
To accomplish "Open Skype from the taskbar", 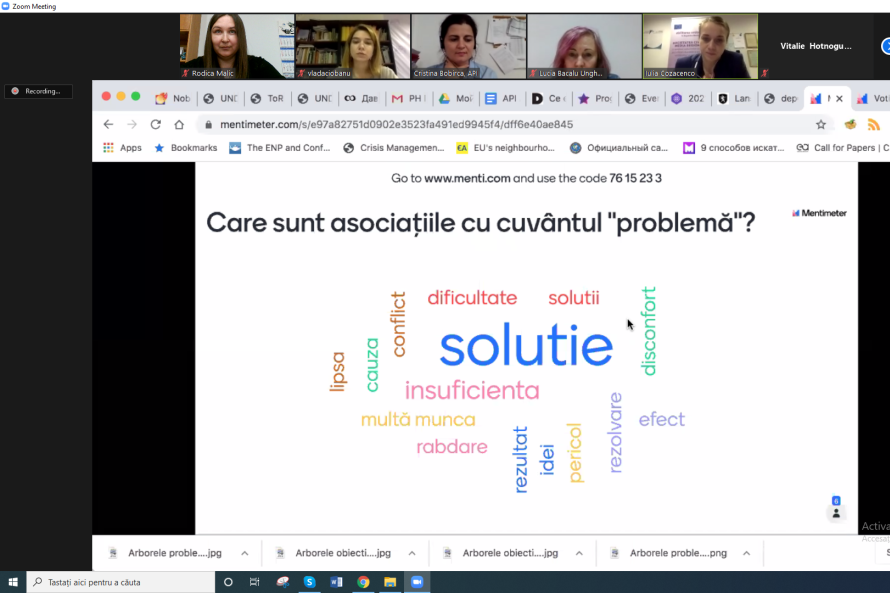I will 309,582.
